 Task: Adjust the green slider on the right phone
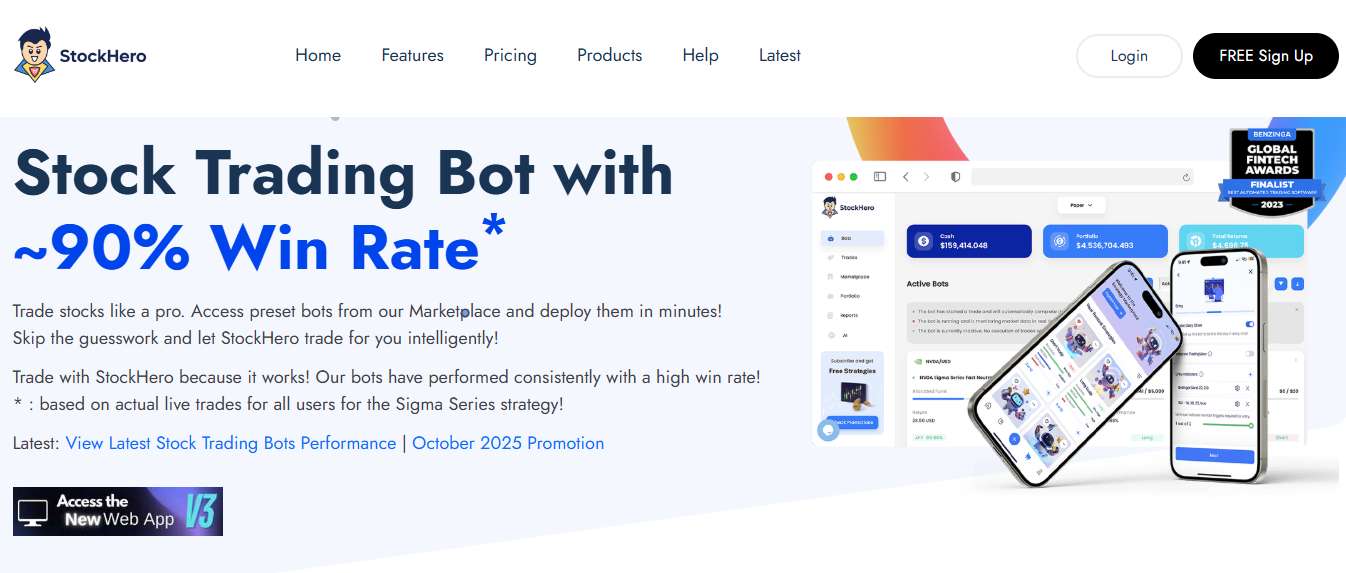coord(1229,425)
